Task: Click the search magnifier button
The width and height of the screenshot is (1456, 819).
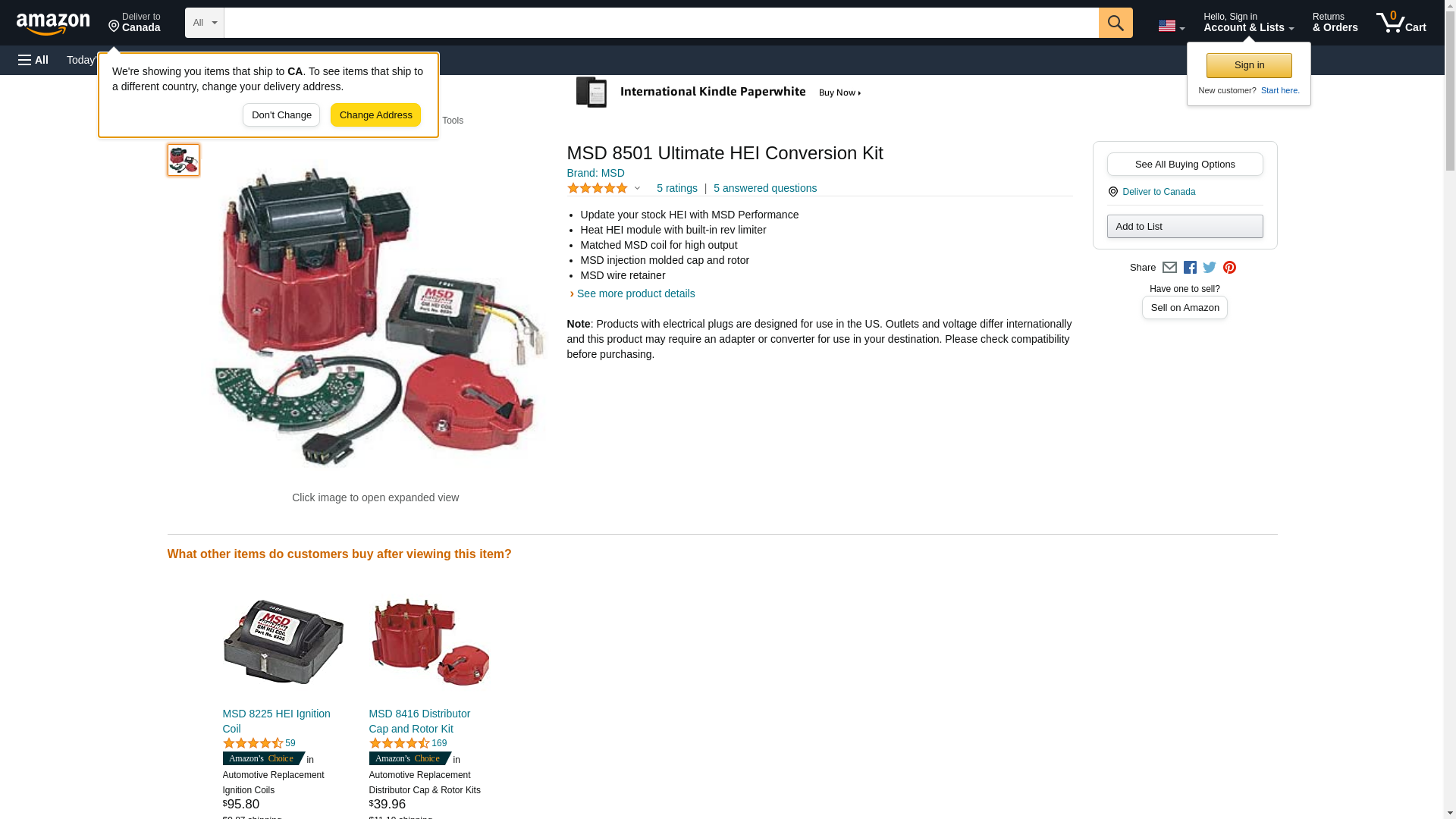Action: pos(1116,23)
